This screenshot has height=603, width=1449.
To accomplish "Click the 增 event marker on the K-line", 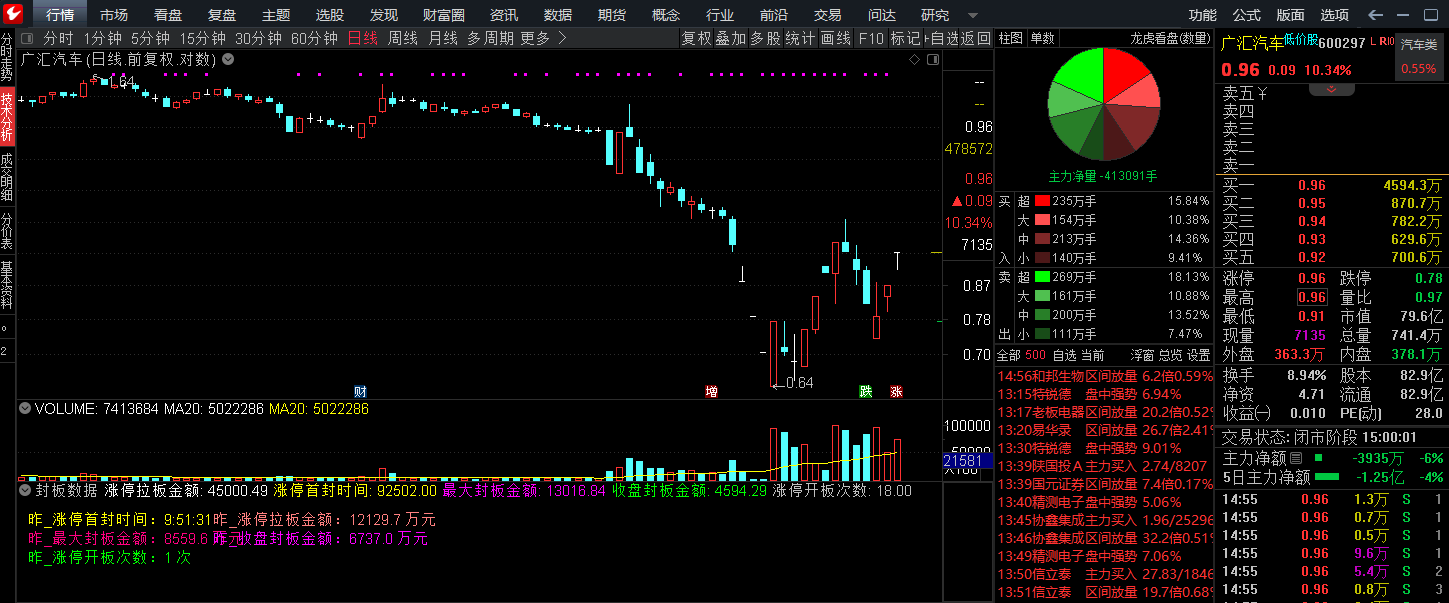I will click(x=711, y=391).
